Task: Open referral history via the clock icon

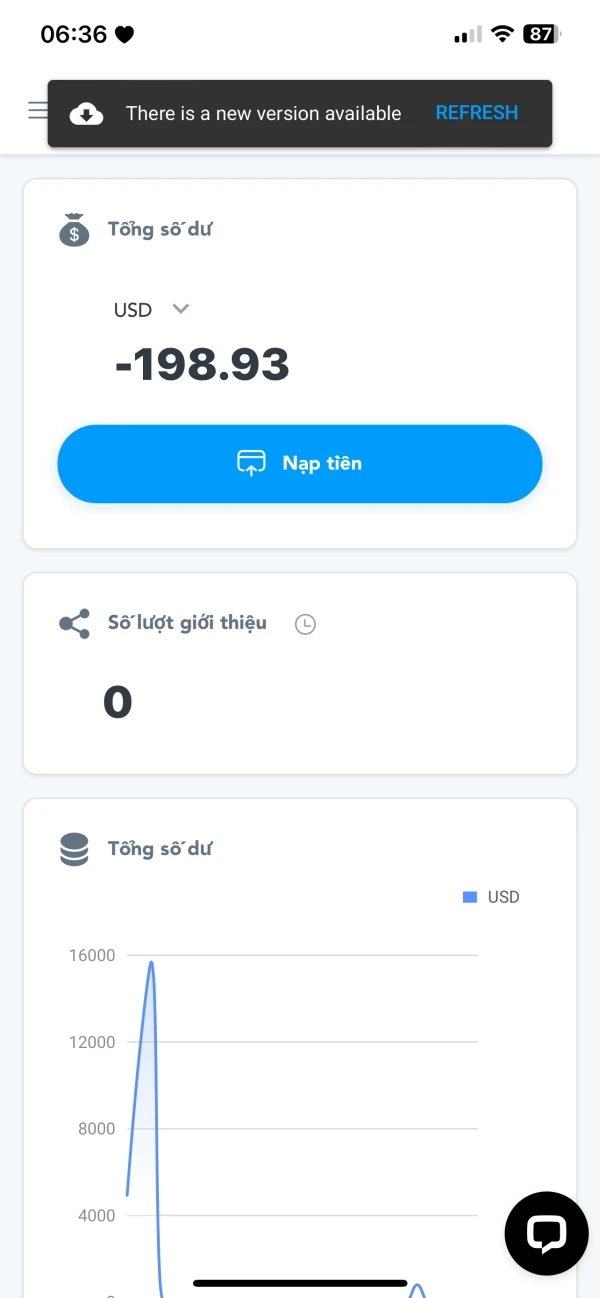Action: 305,624
